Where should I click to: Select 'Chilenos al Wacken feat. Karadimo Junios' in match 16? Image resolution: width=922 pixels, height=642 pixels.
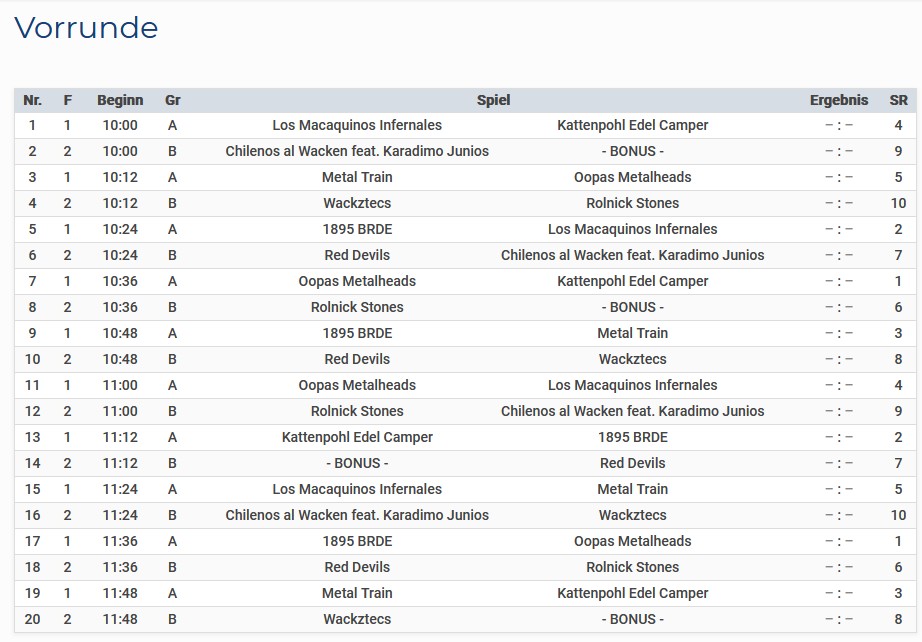(357, 515)
